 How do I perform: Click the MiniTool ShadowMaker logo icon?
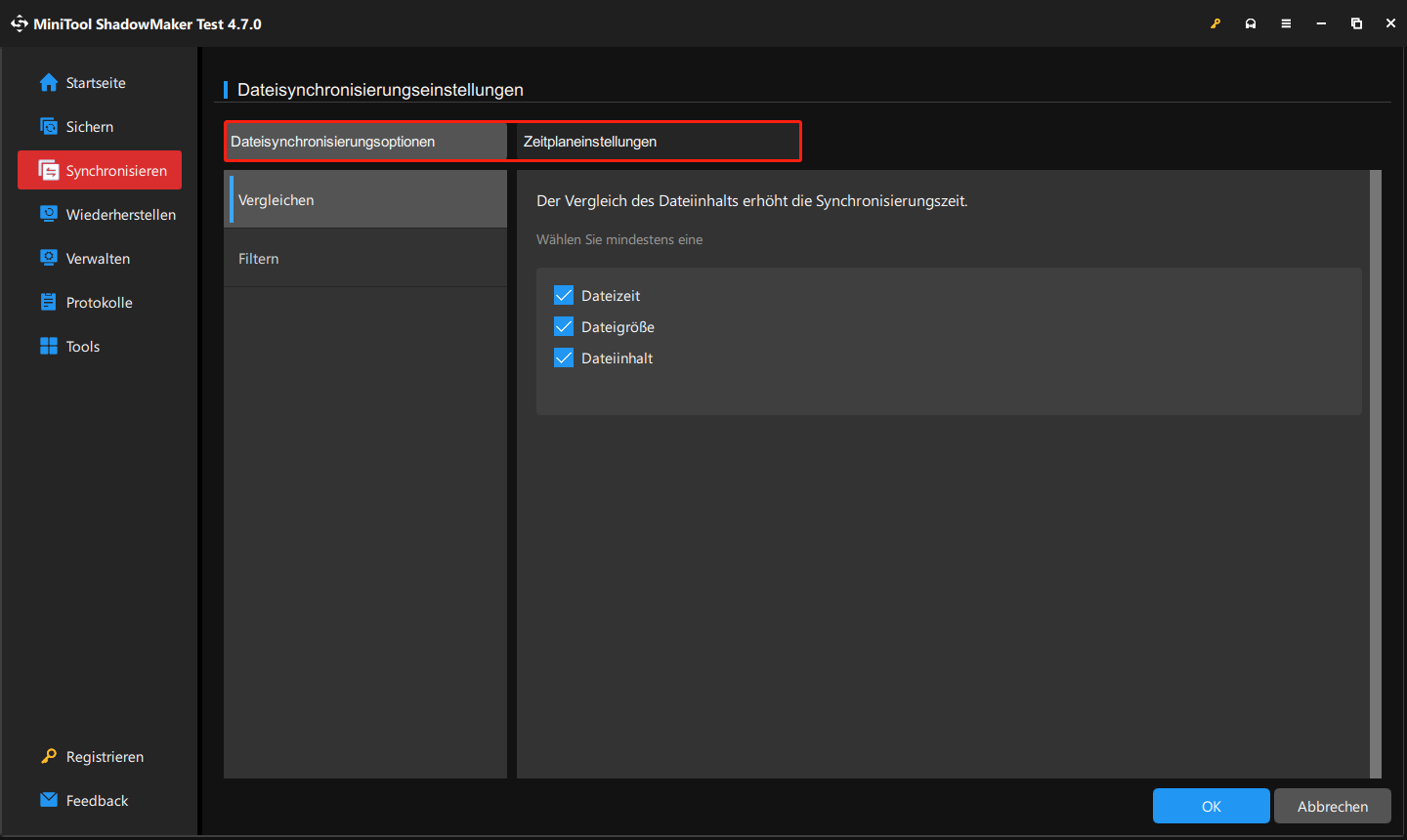[19, 23]
